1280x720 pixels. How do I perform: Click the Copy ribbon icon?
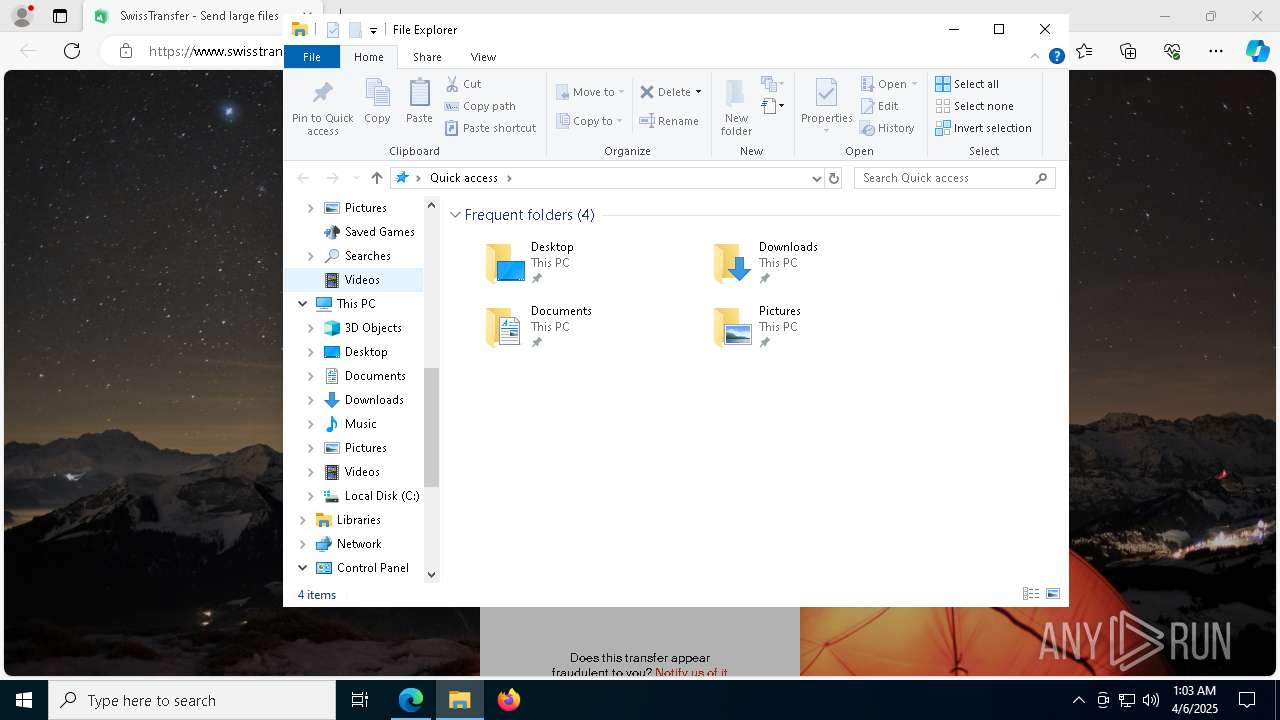(377, 102)
